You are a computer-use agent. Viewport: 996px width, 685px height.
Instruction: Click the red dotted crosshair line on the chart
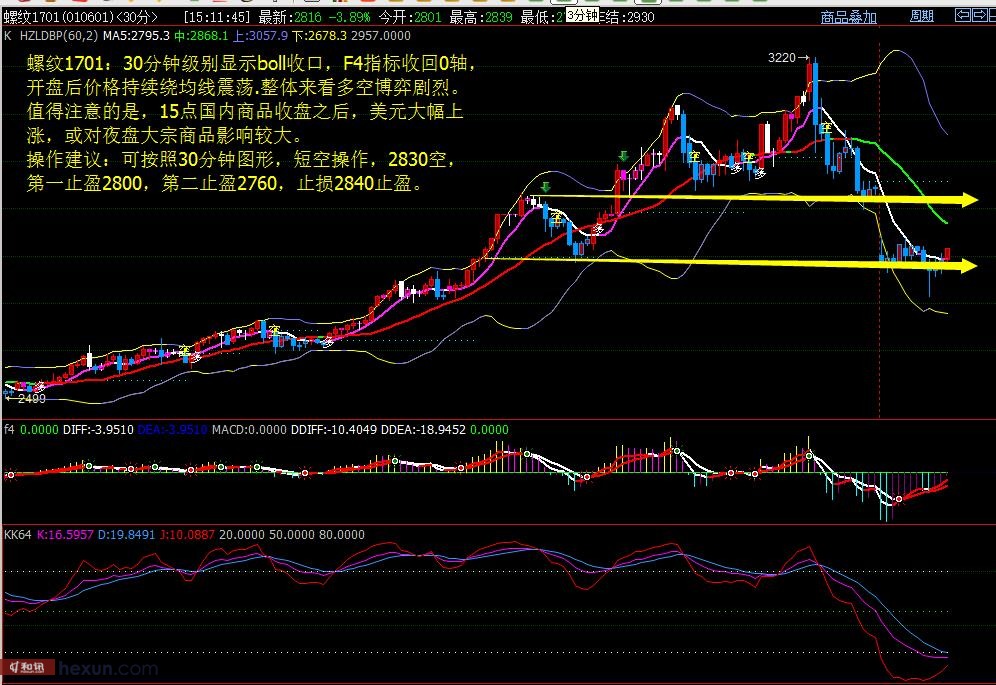(879, 300)
